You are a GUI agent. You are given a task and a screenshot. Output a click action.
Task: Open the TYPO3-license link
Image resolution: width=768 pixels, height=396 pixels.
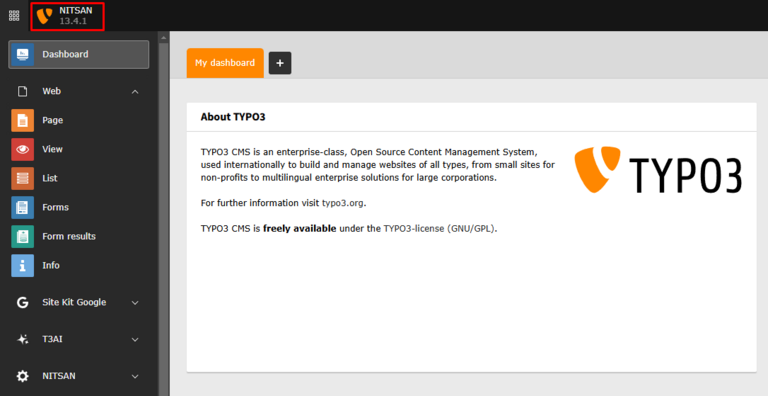click(x=414, y=228)
